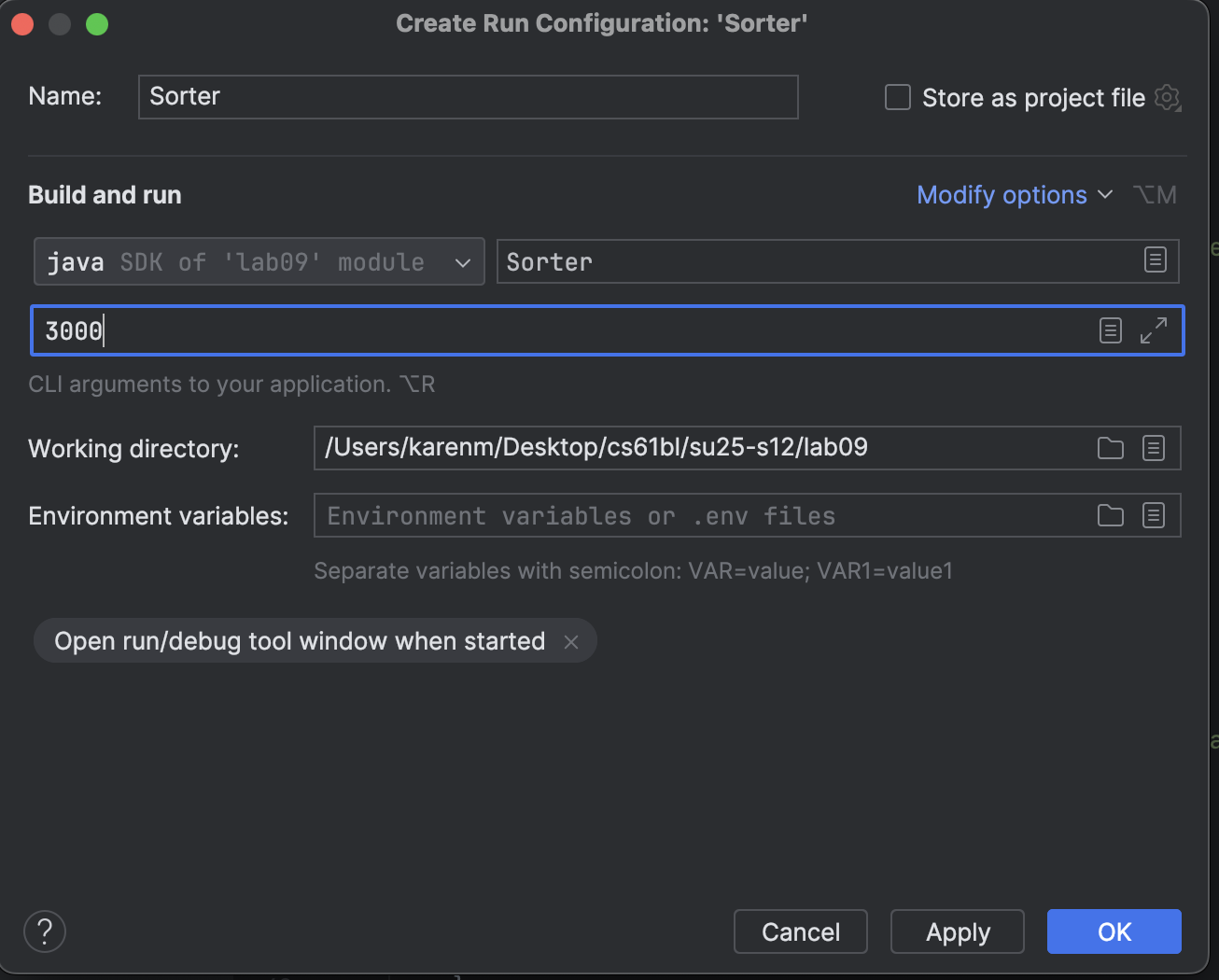
Task: Open the settings gear next to Store as project file
Action: pos(1167,97)
